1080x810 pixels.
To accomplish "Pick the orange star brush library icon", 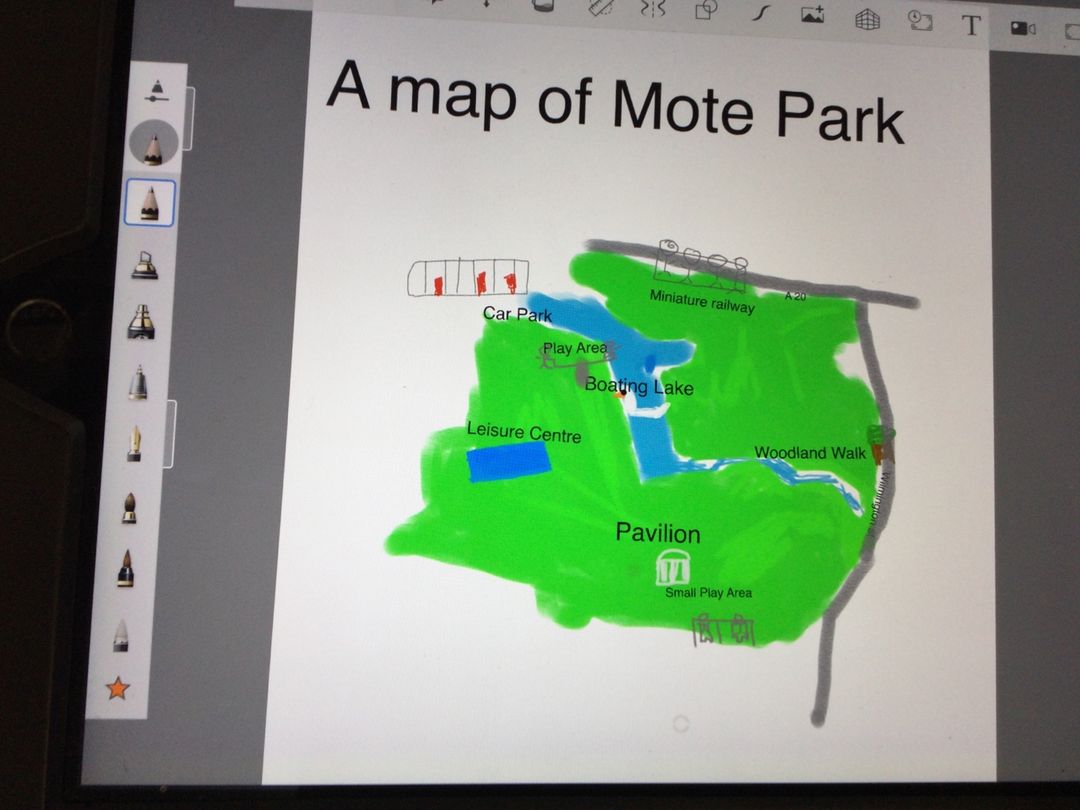I will pos(118,688).
